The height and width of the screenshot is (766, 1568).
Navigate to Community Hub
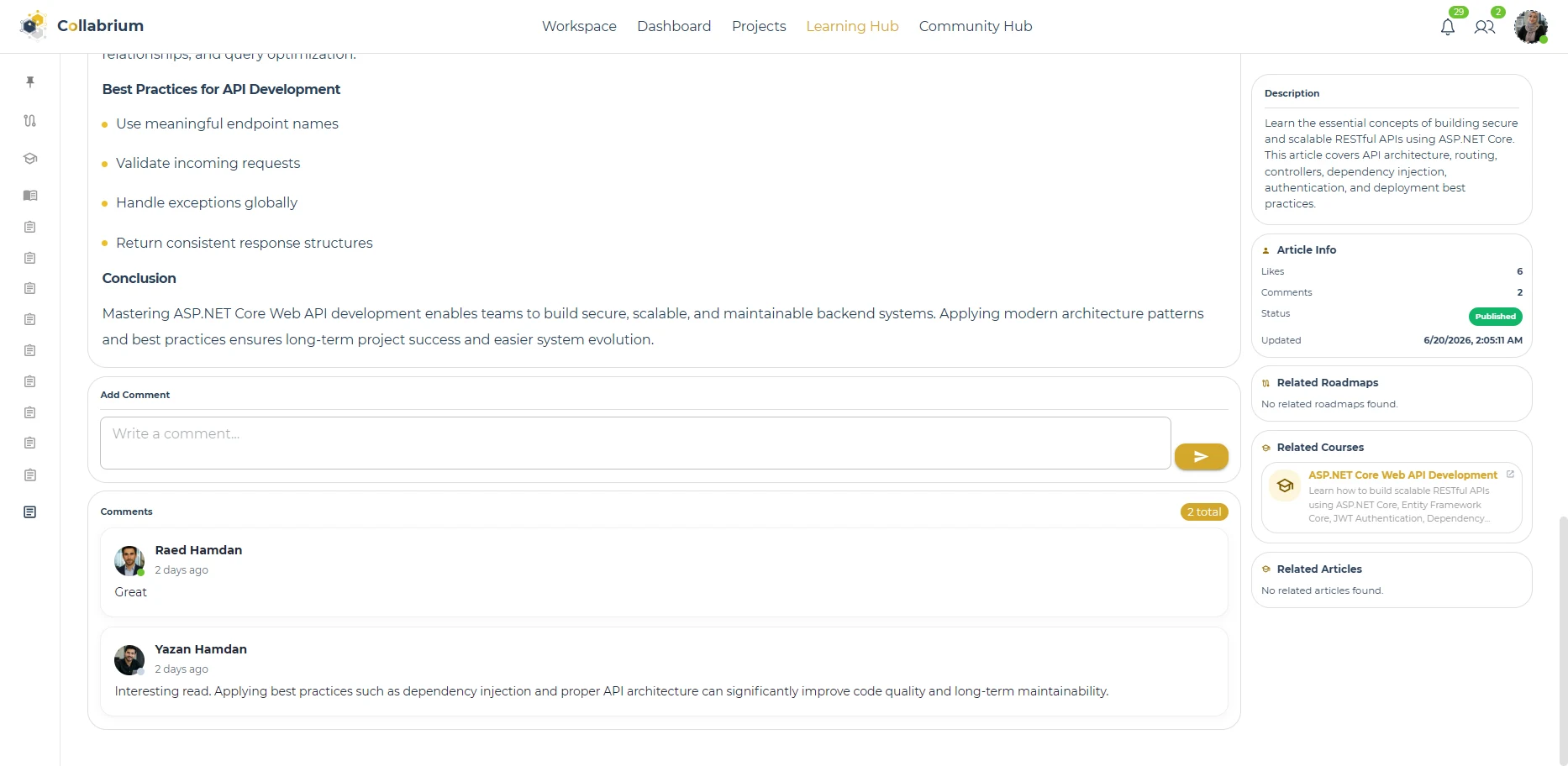pyautogui.click(x=976, y=26)
